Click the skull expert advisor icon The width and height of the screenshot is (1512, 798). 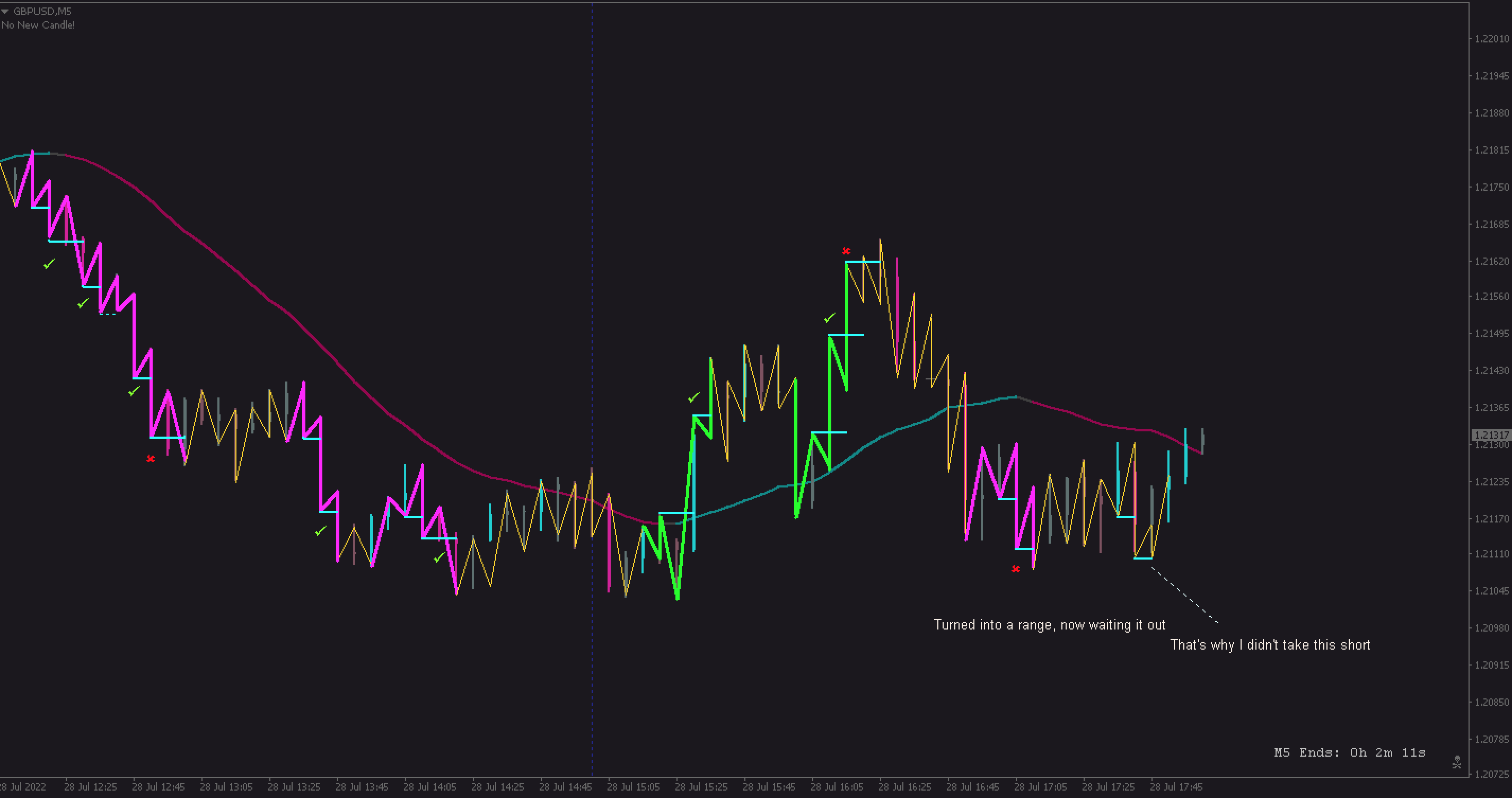click(x=1456, y=761)
